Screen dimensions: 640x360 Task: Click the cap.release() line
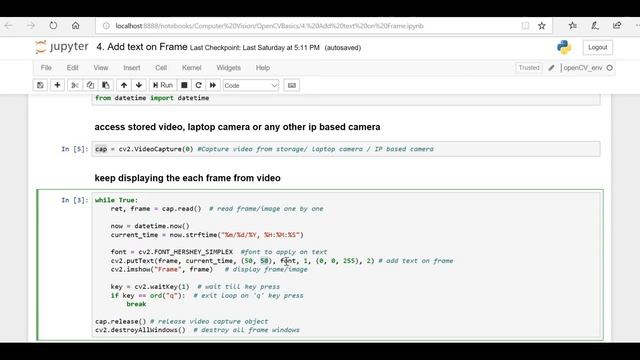182,321
